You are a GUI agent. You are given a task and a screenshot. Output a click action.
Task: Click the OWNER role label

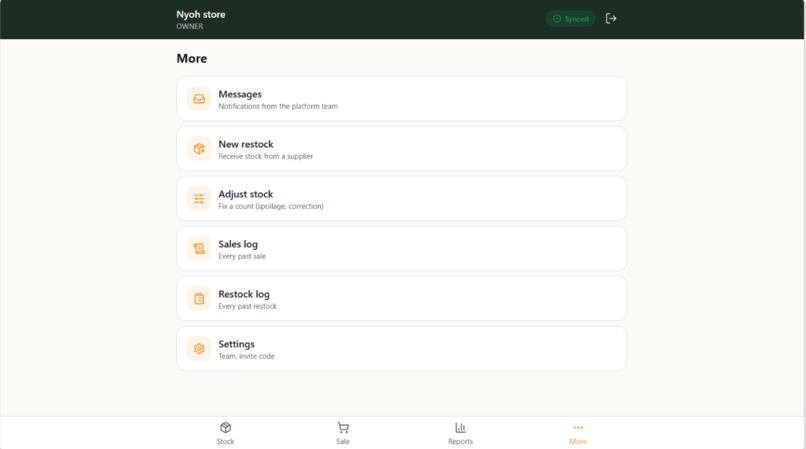pyautogui.click(x=190, y=26)
